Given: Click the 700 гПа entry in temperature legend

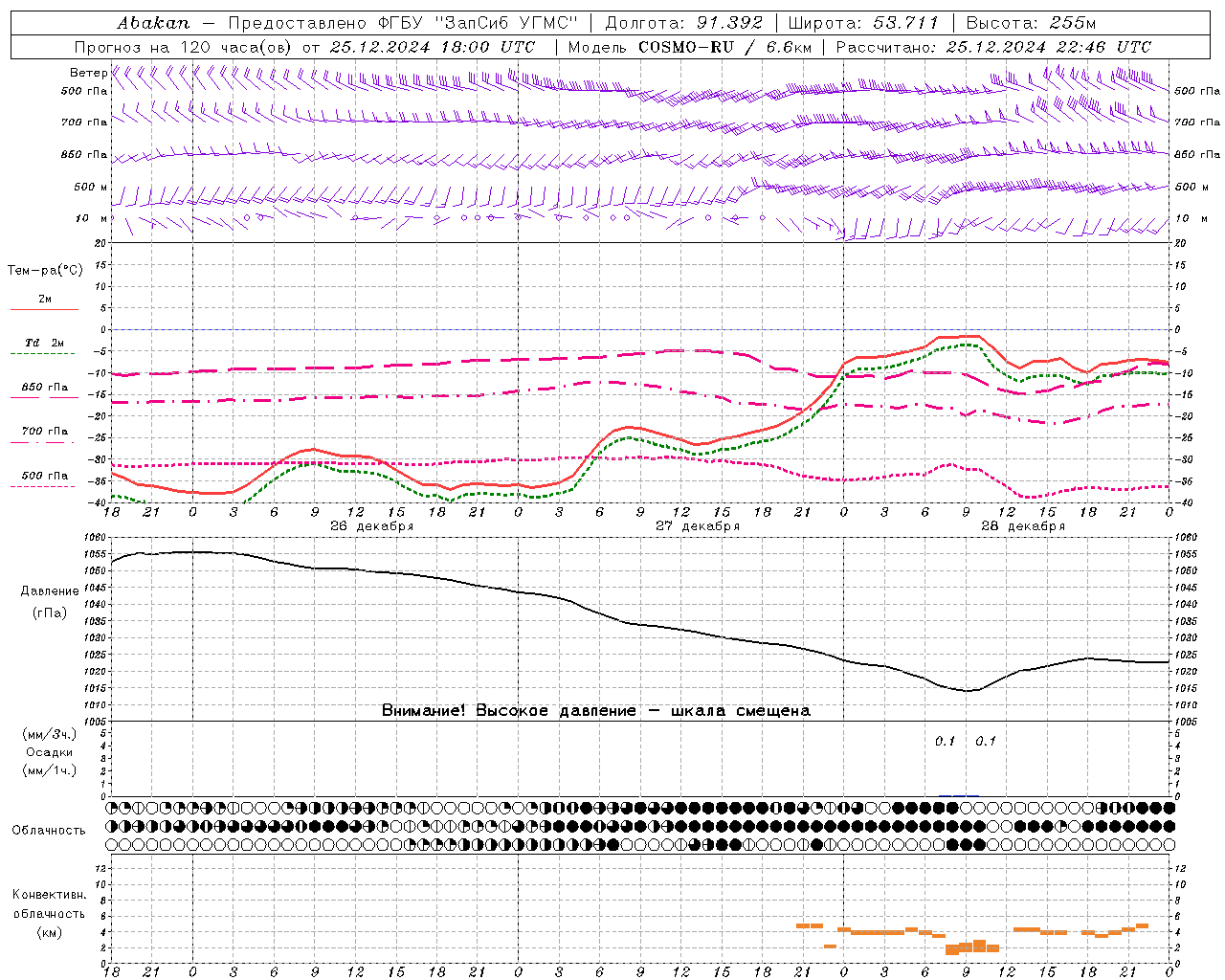Looking at the screenshot, I should click(x=44, y=431).
